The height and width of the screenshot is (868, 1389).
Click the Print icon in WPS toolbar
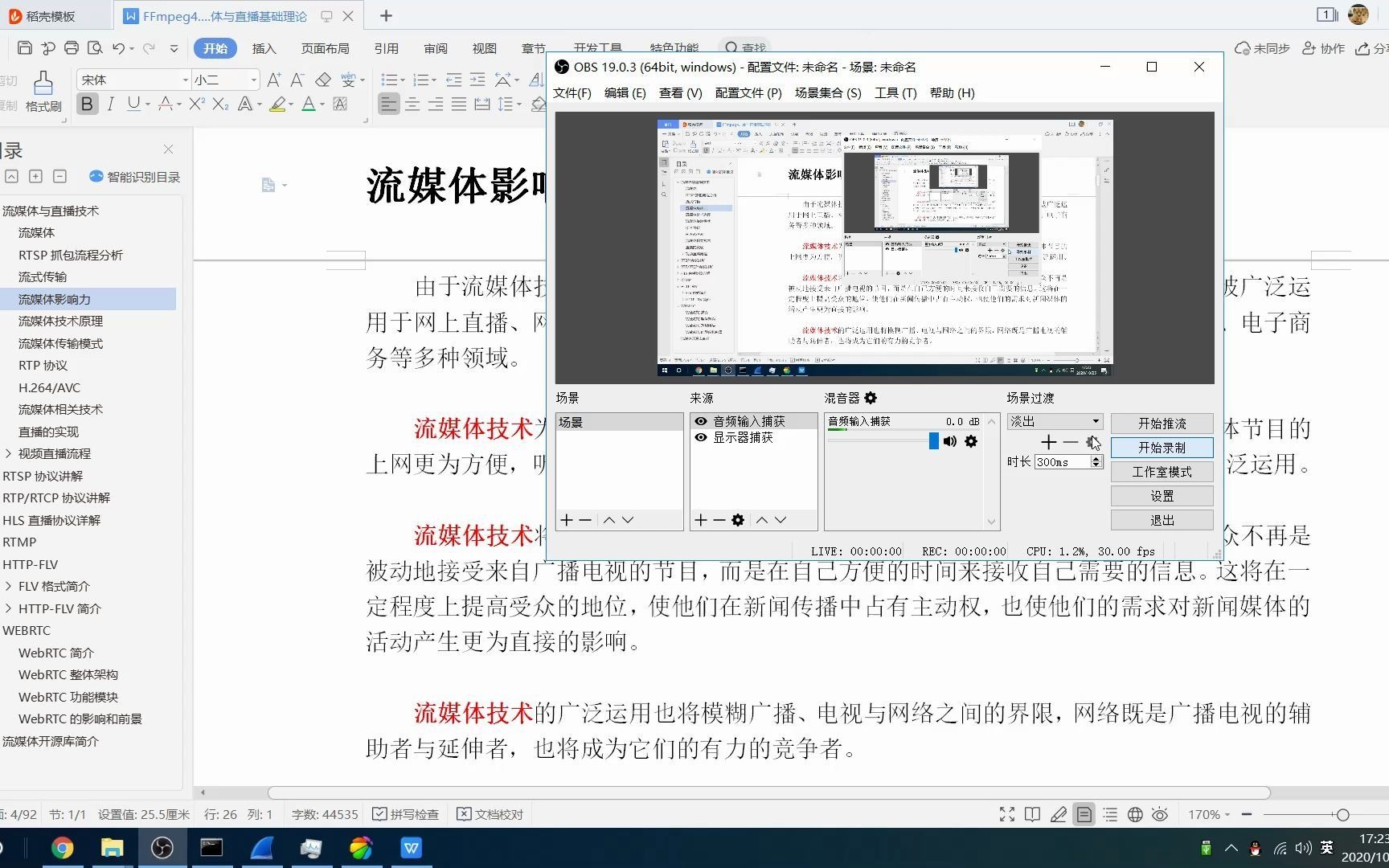point(72,48)
